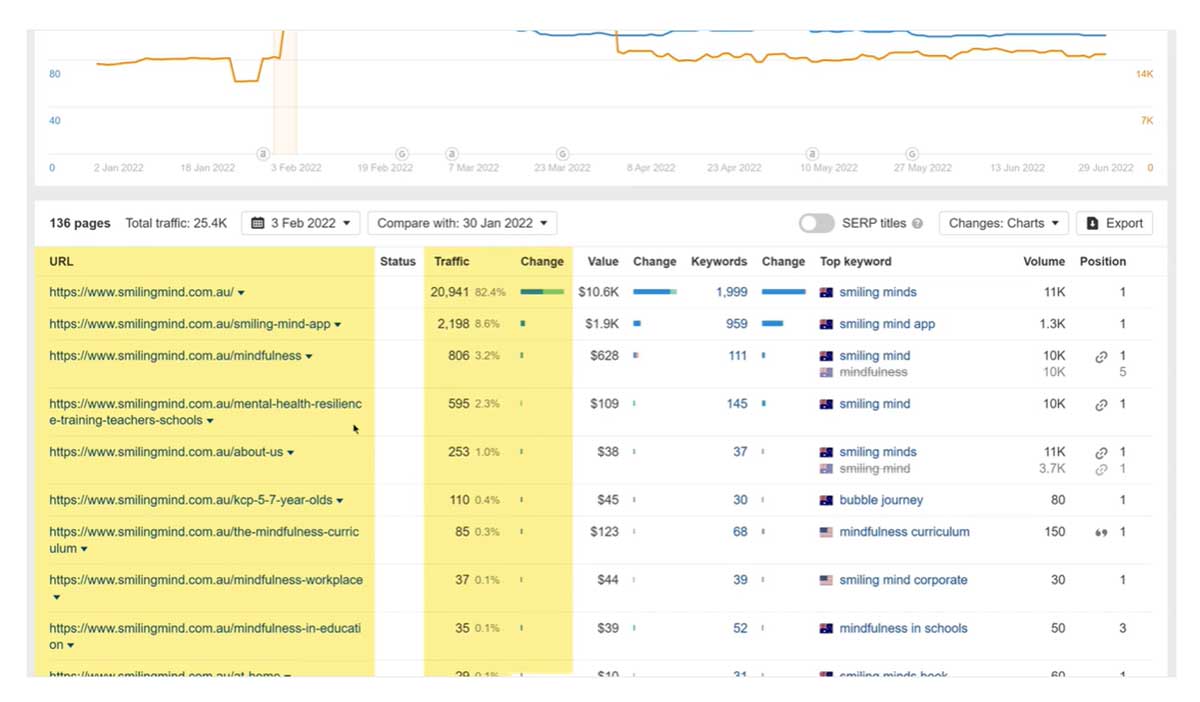Expand dropdown arrow for mindfulness-workplace URL
This screenshot has width=1200, height=702.
coord(56,598)
